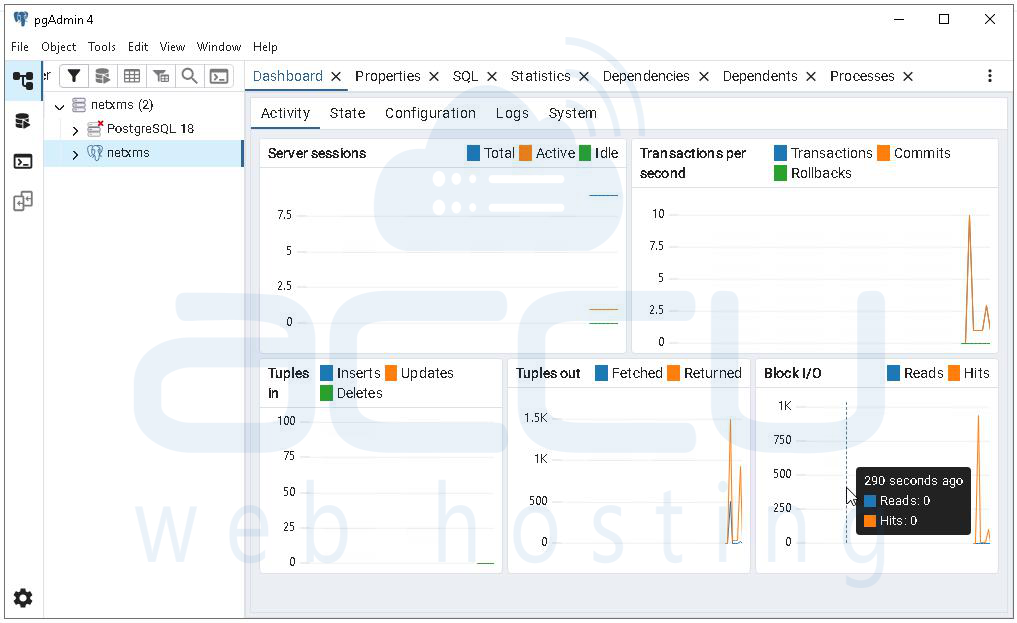This screenshot has width=1017, height=623.
Task: Open the Object menu
Action: pos(58,47)
